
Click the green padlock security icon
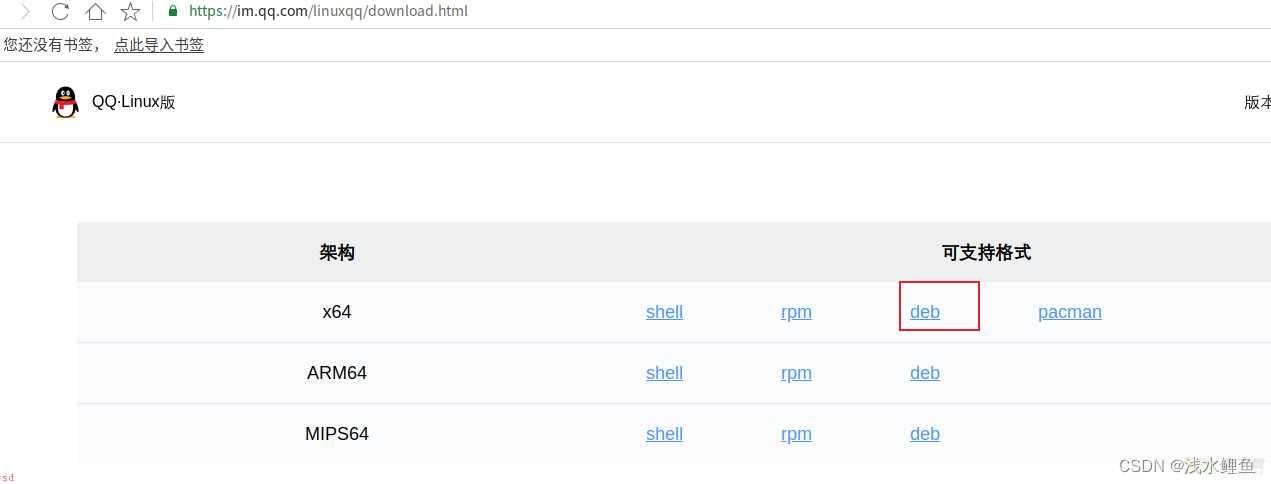(x=173, y=11)
